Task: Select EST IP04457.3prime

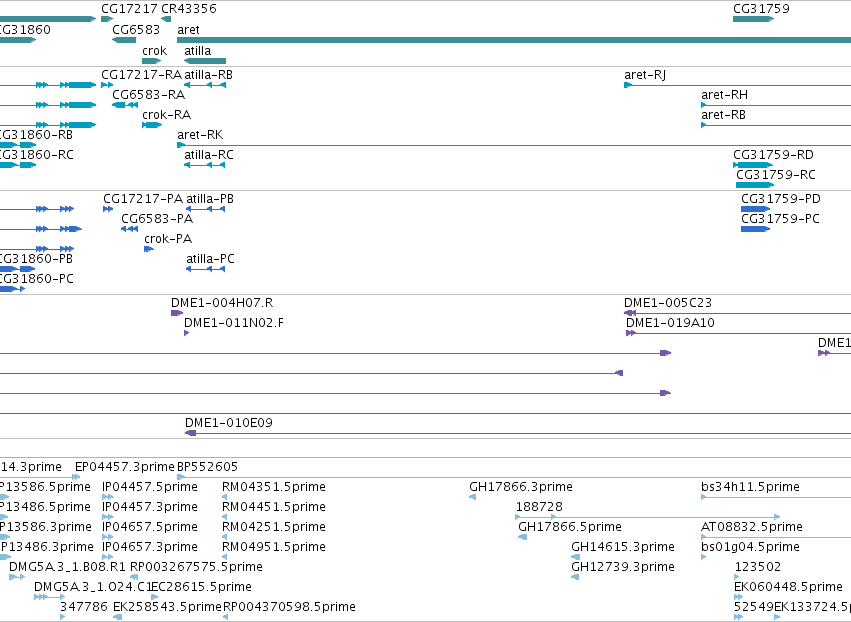Action: [150, 507]
